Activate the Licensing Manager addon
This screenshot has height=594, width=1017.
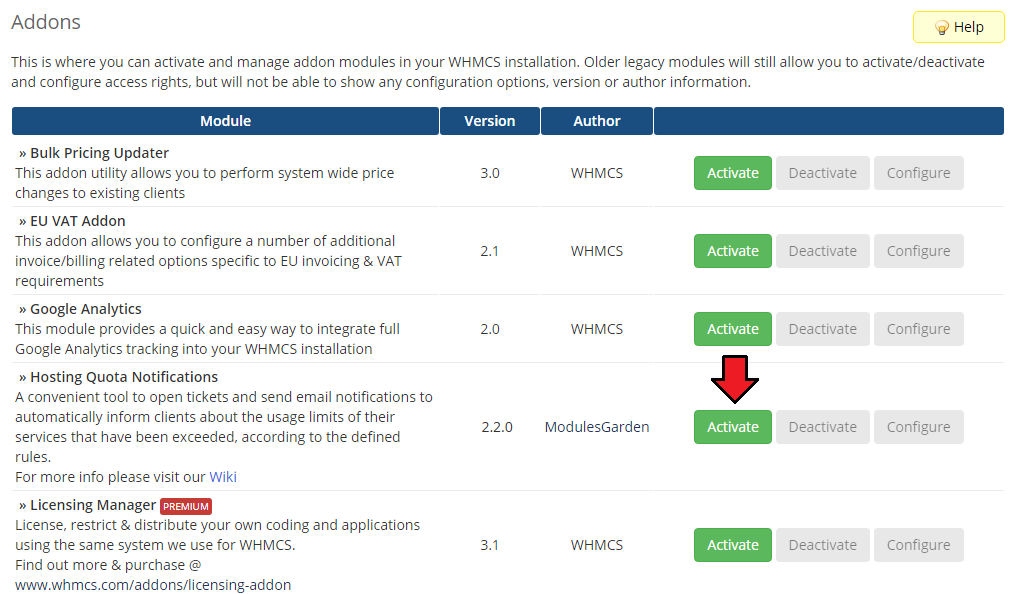point(732,545)
